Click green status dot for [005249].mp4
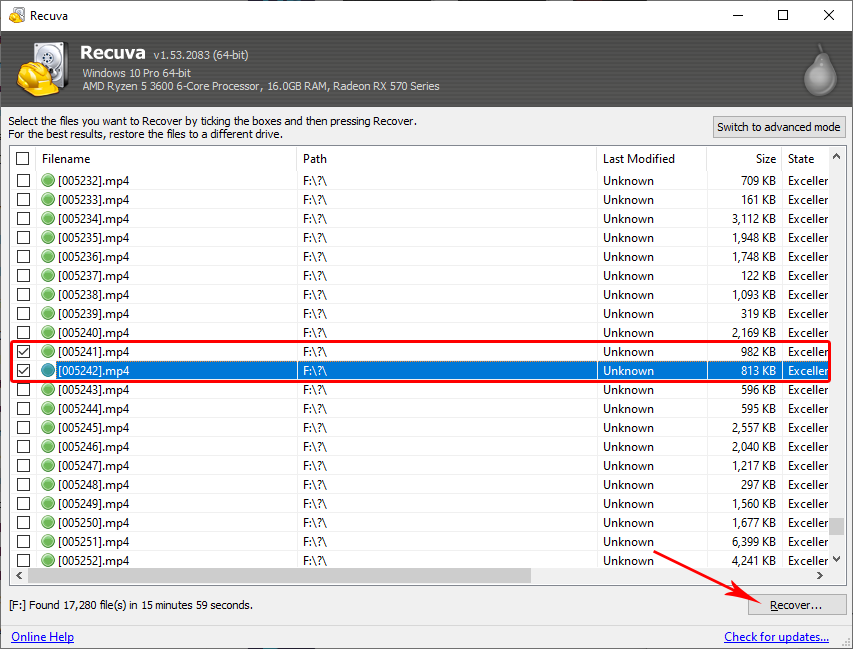Image resolution: width=853 pixels, height=649 pixels. [x=48, y=504]
